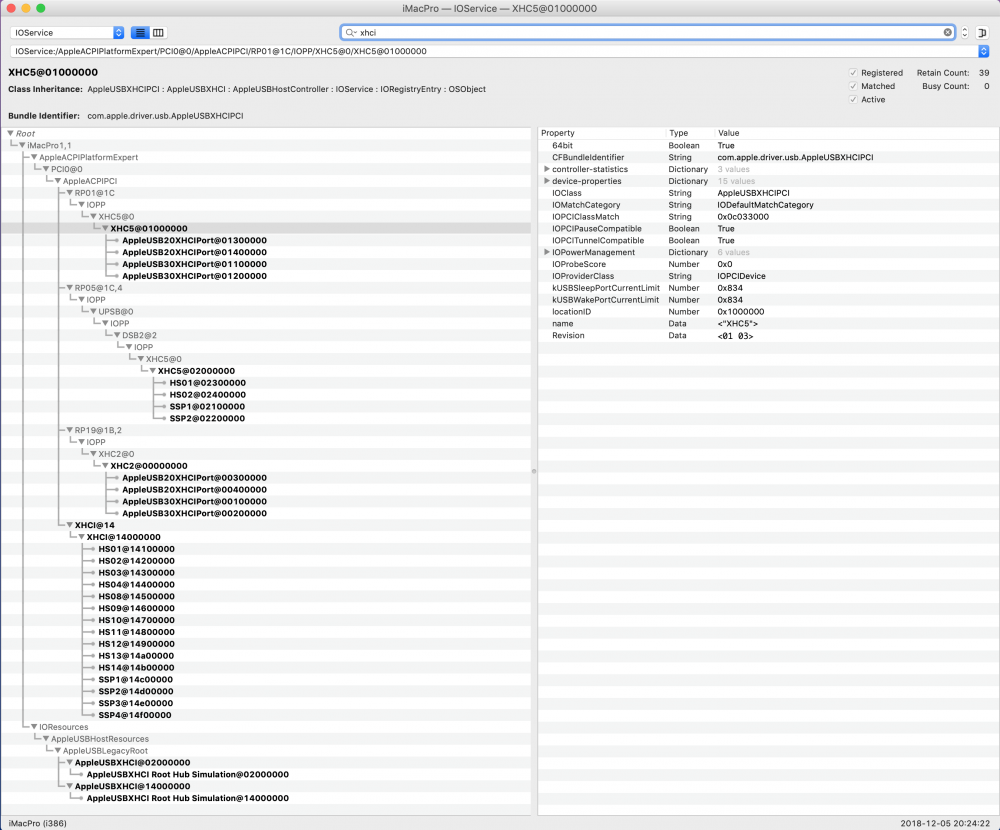Clear the xhci search text
Image resolution: width=1000 pixels, height=830 pixels.
tap(947, 33)
